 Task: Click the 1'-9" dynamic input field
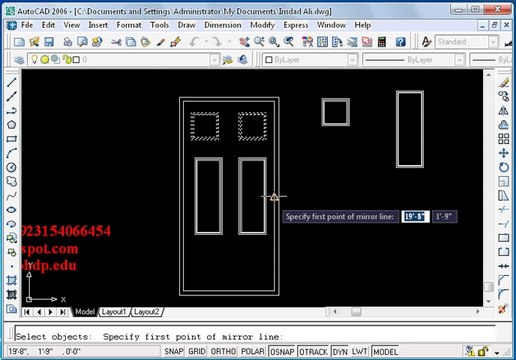(444, 217)
